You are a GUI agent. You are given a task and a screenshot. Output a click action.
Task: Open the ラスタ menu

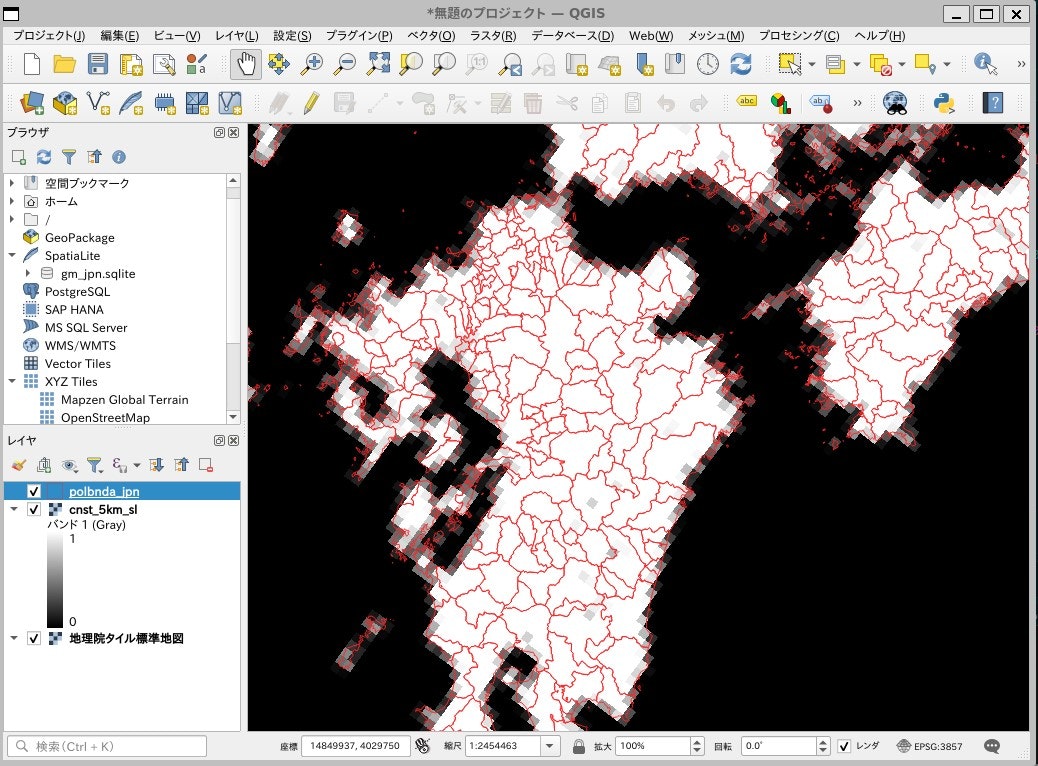[492, 35]
